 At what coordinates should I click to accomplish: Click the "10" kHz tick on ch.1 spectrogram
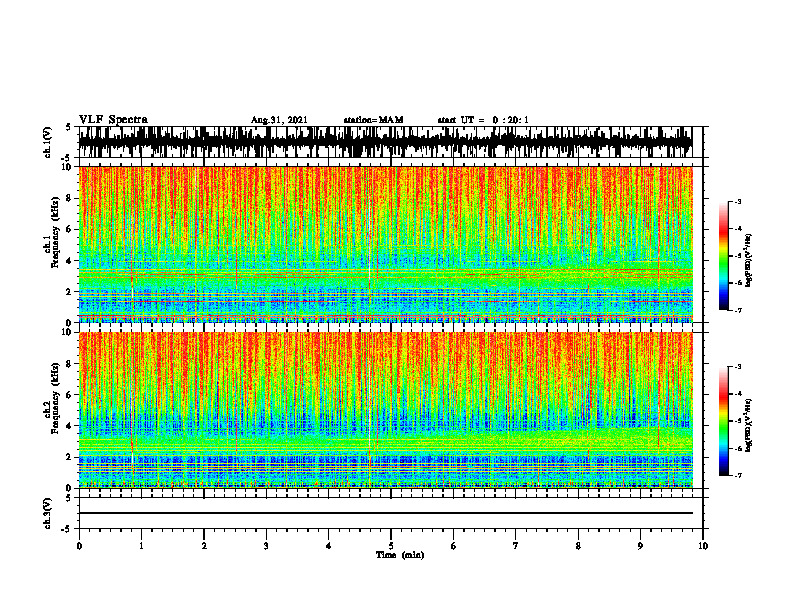(x=68, y=167)
